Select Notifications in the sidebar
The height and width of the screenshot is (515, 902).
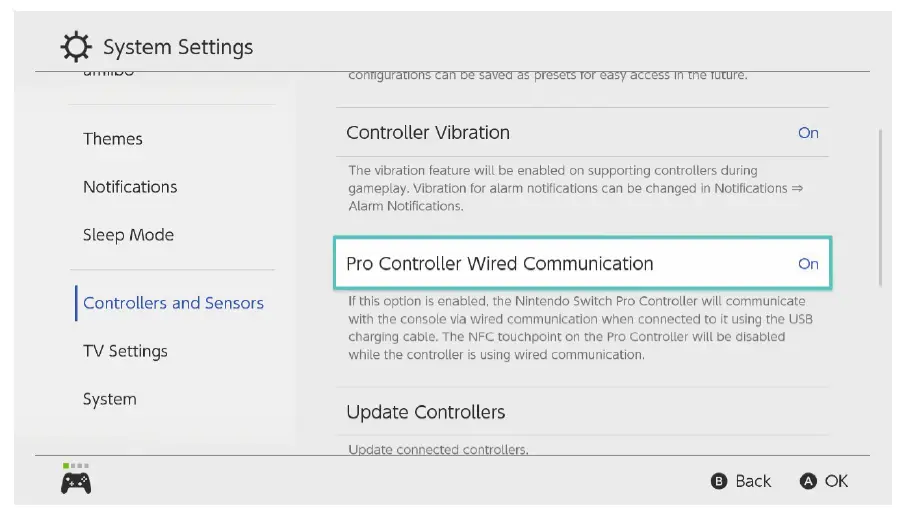(x=130, y=187)
